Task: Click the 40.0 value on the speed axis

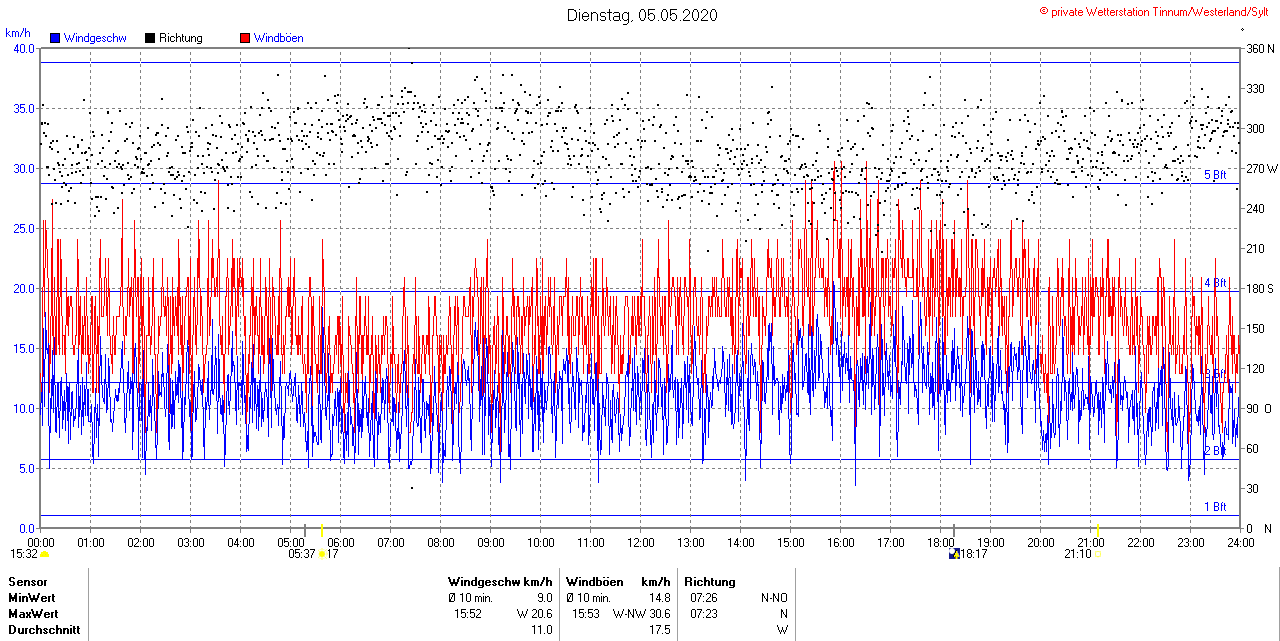Action: click(24, 48)
